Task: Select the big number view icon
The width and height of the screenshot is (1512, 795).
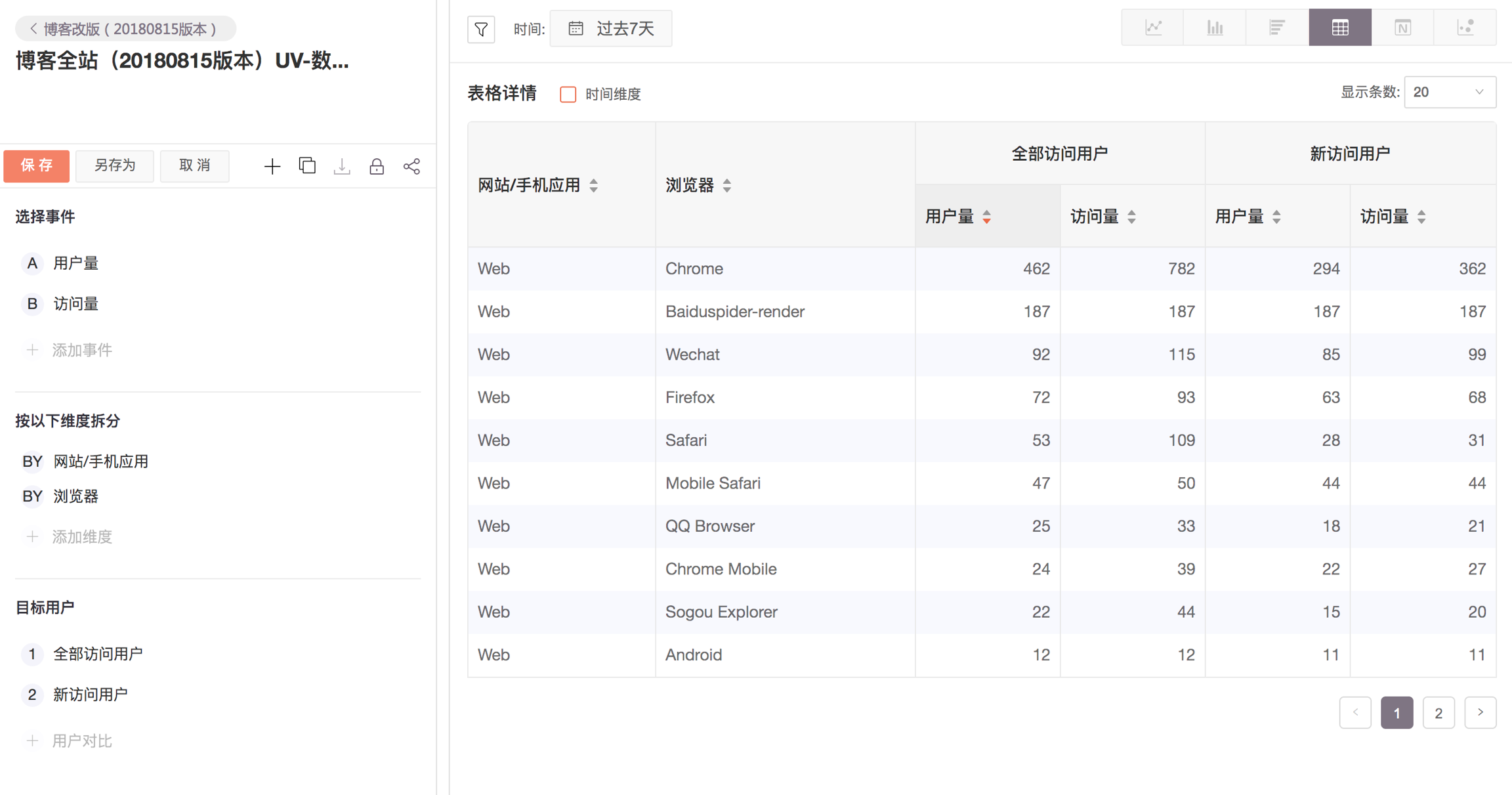Action: 1402,28
